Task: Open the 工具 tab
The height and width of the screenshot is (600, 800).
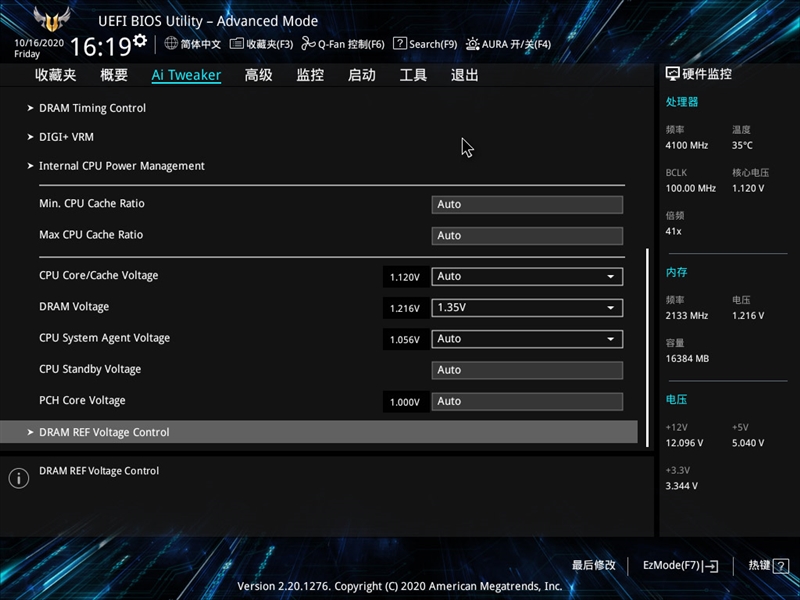Action: pyautogui.click(x=413, y=75)
